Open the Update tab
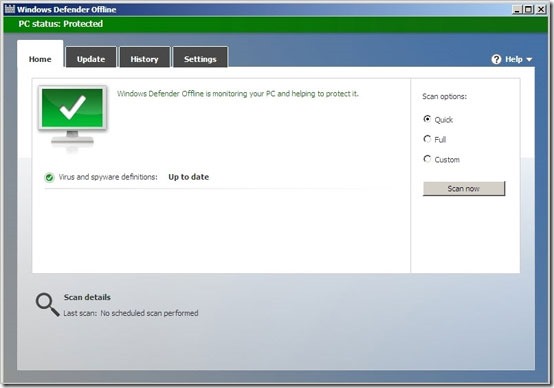 click(91, 57)
